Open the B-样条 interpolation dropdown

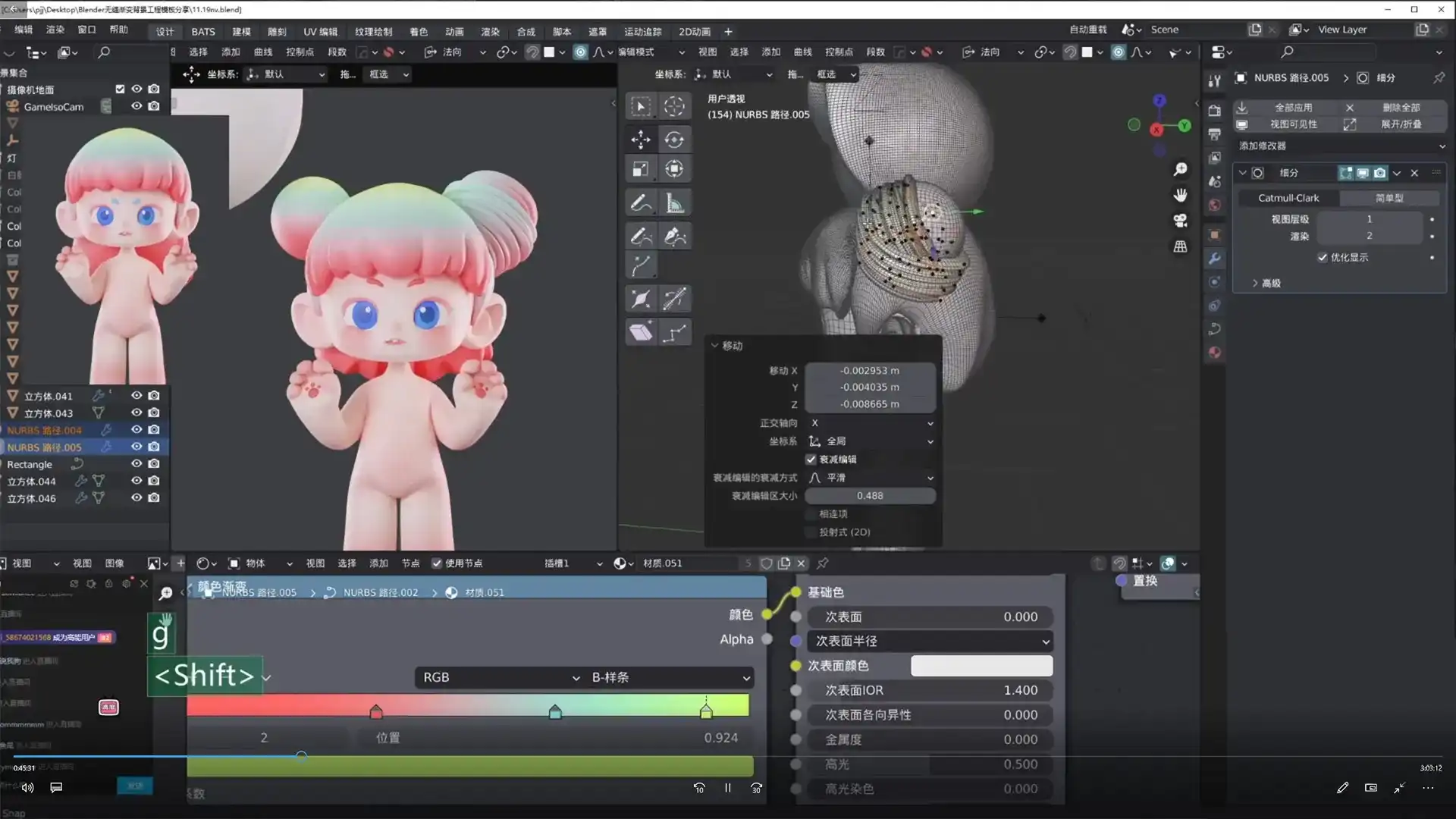pos(667,676)
